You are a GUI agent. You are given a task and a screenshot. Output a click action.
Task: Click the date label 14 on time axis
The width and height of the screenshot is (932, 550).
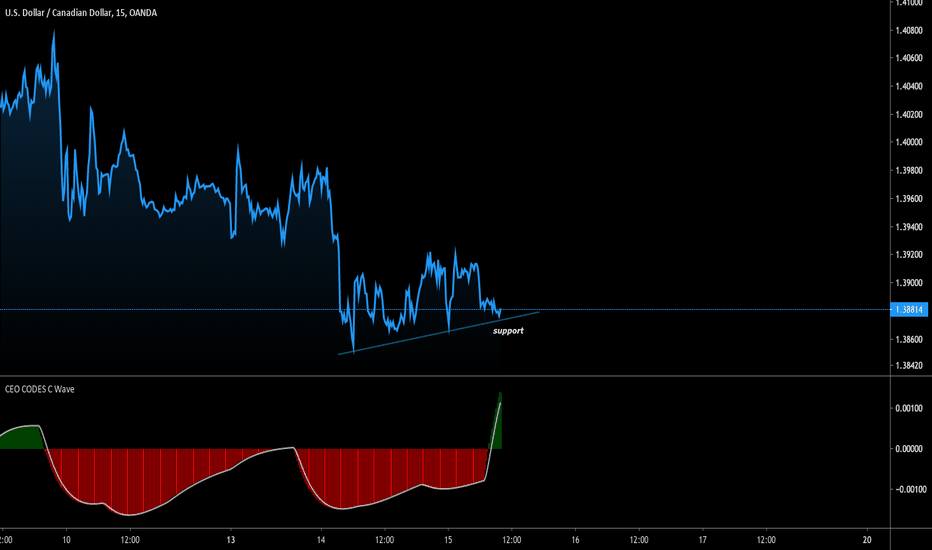click(321, 540)
